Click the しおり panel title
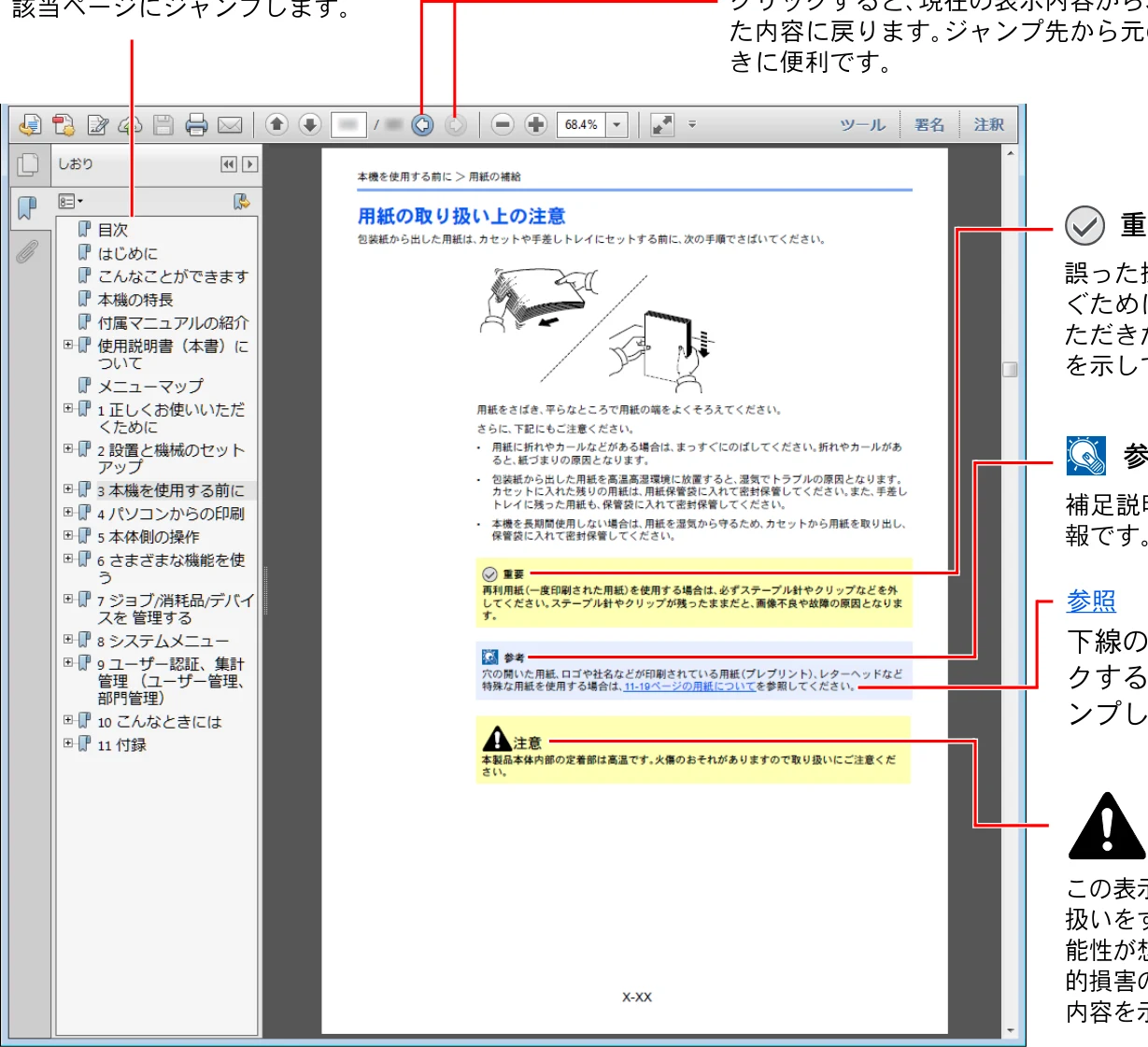Image resolution: width=1148 pixels, height=1047 pixels. click(76, 163)
